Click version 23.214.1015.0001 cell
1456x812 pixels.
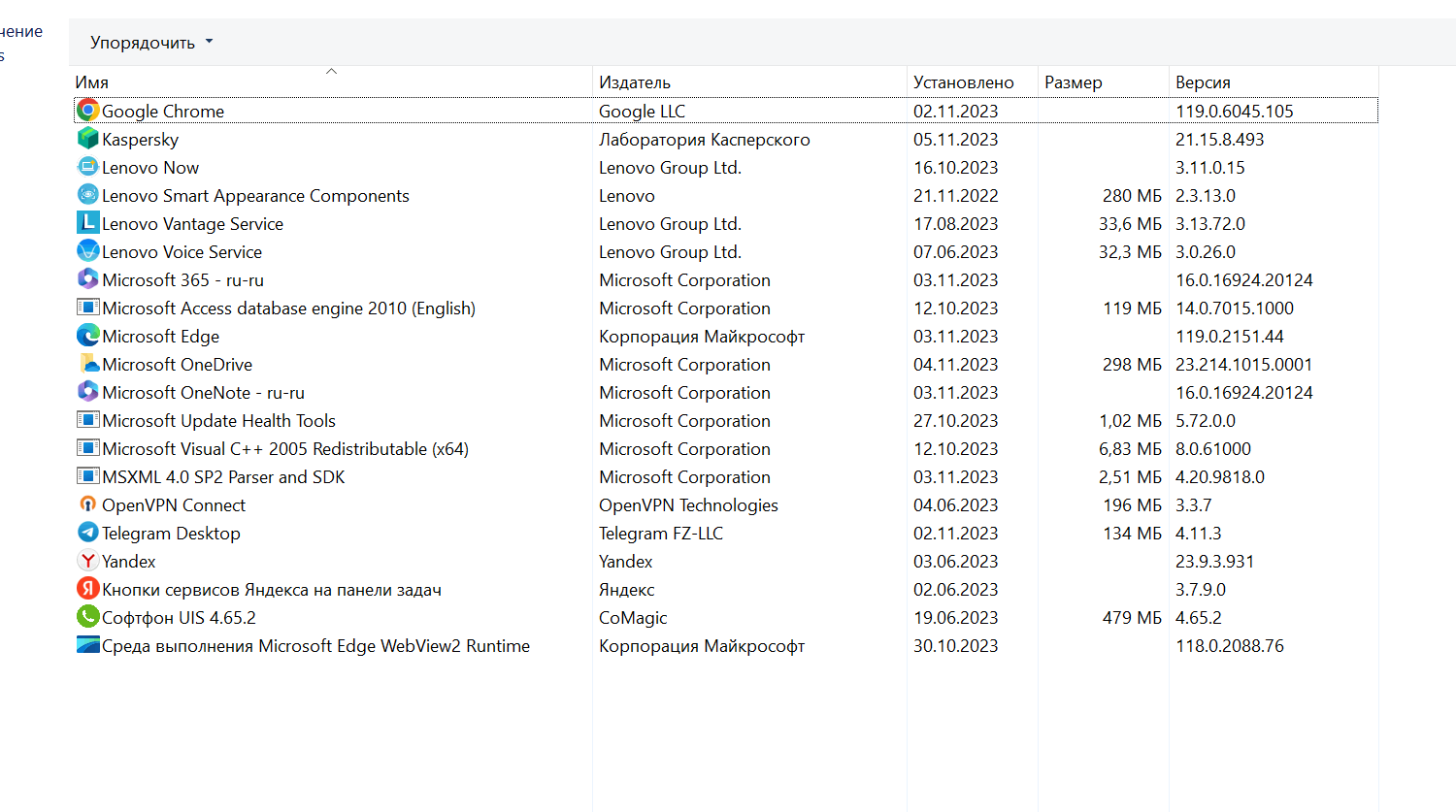1243,365
